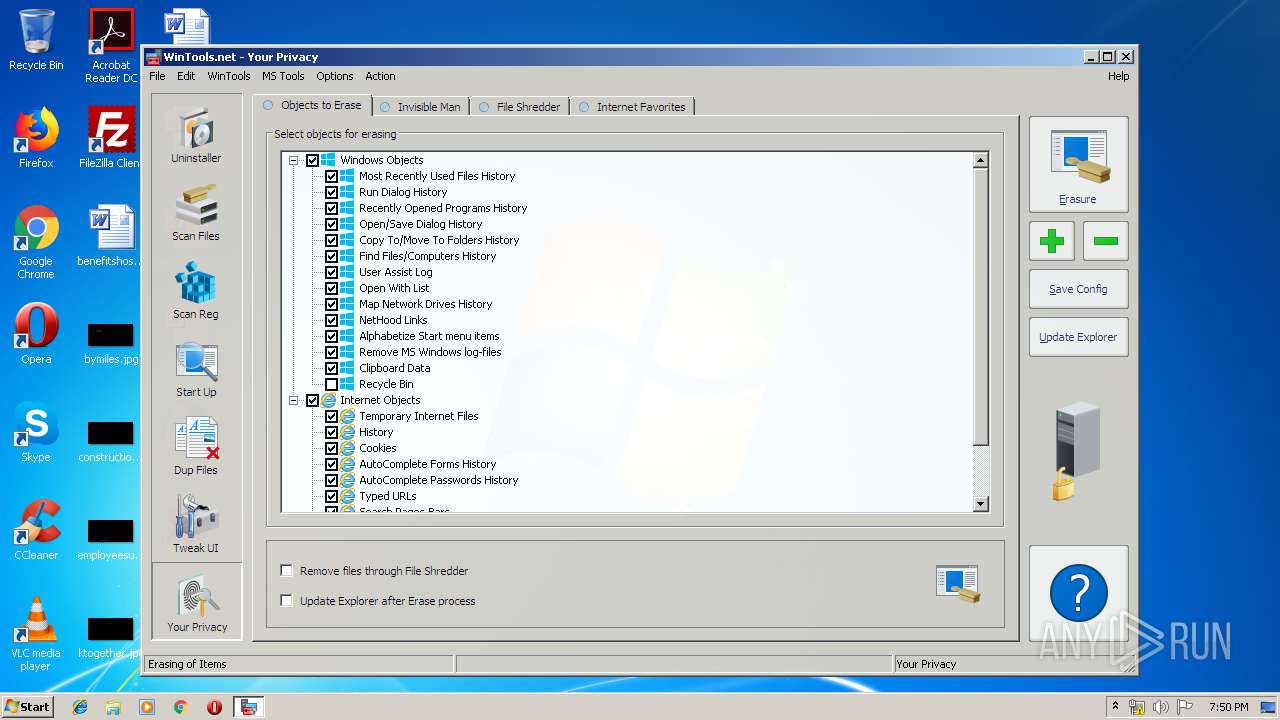The image size is (1280, 720).
Task: Toggle Temporary Internet Files checkbox
Action: pyautogui.click(x=331, y=416)
